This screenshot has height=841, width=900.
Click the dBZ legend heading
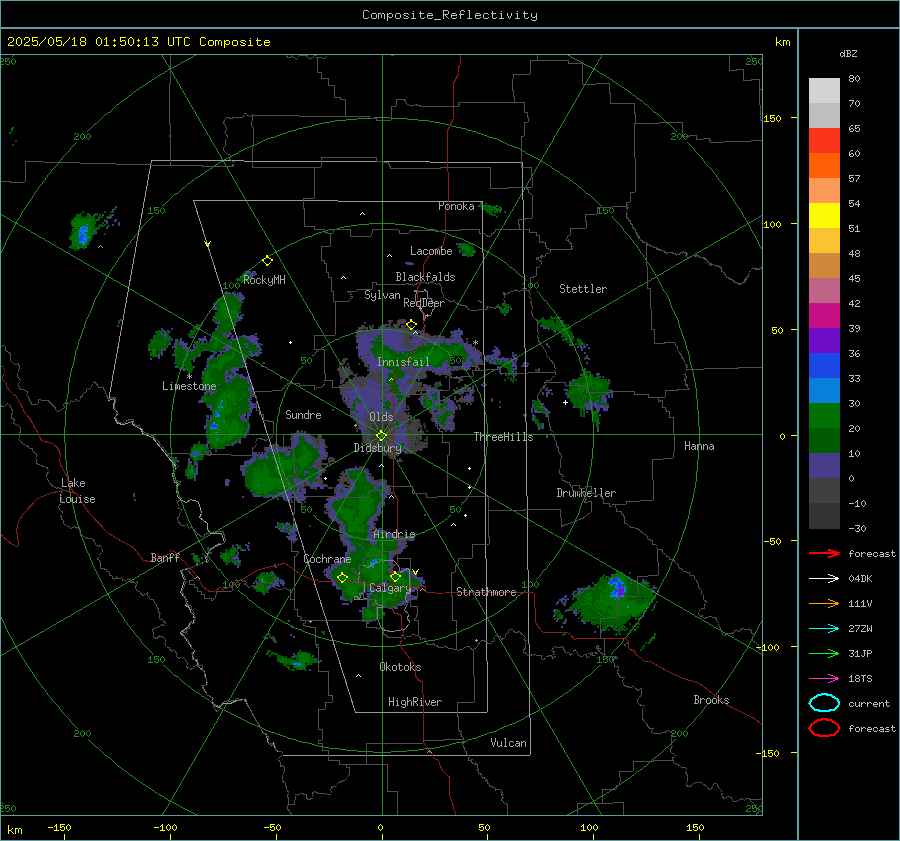pyautogui.click(x=848, y=54)
